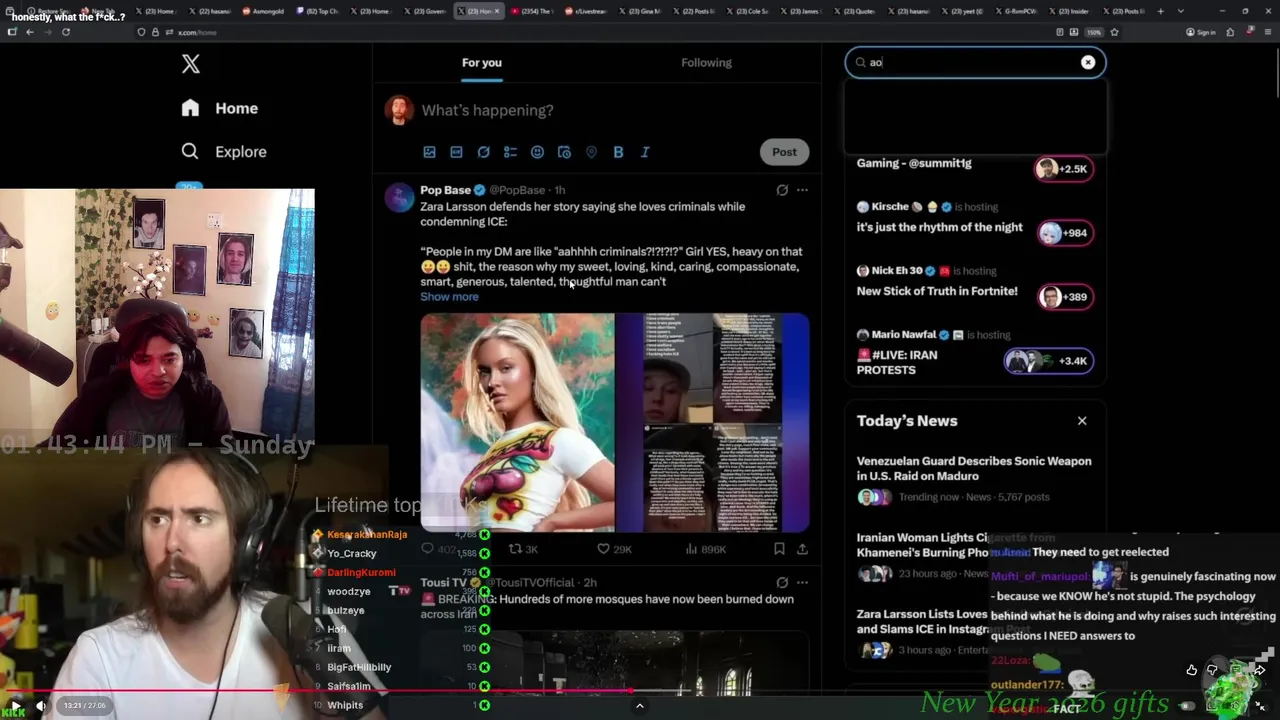Viewport: 1280px width, 720px height.
Task: Tag location icon in composer
Action: [591, 152]
